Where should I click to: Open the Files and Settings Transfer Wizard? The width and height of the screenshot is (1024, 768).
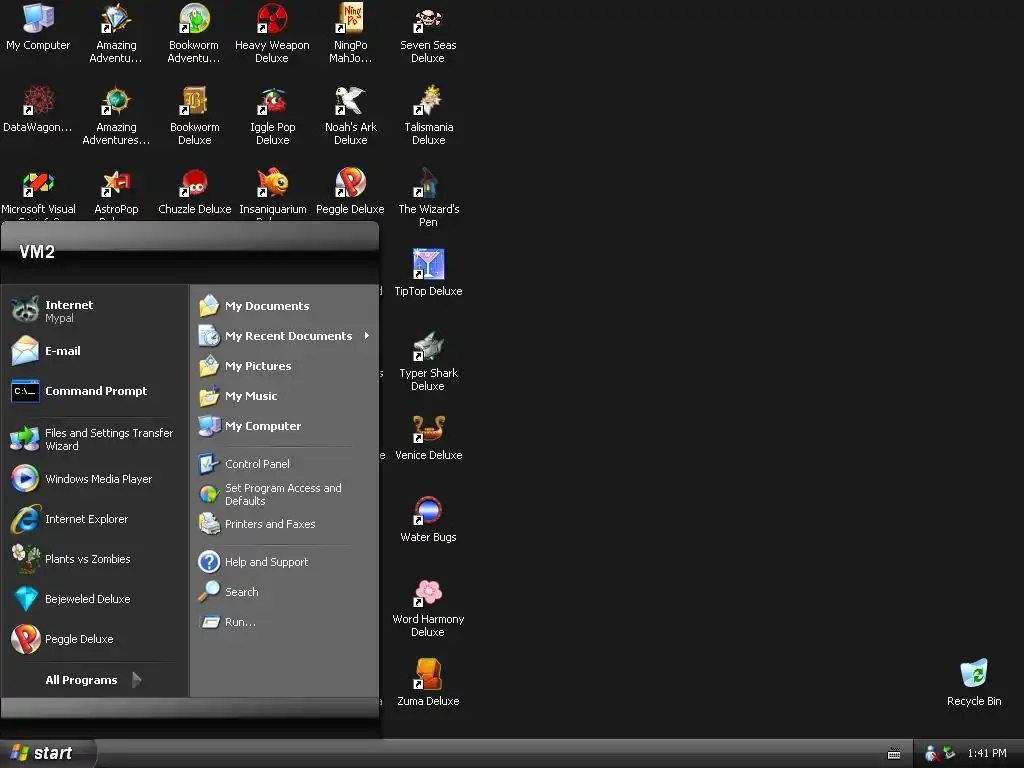coord(95,439)
